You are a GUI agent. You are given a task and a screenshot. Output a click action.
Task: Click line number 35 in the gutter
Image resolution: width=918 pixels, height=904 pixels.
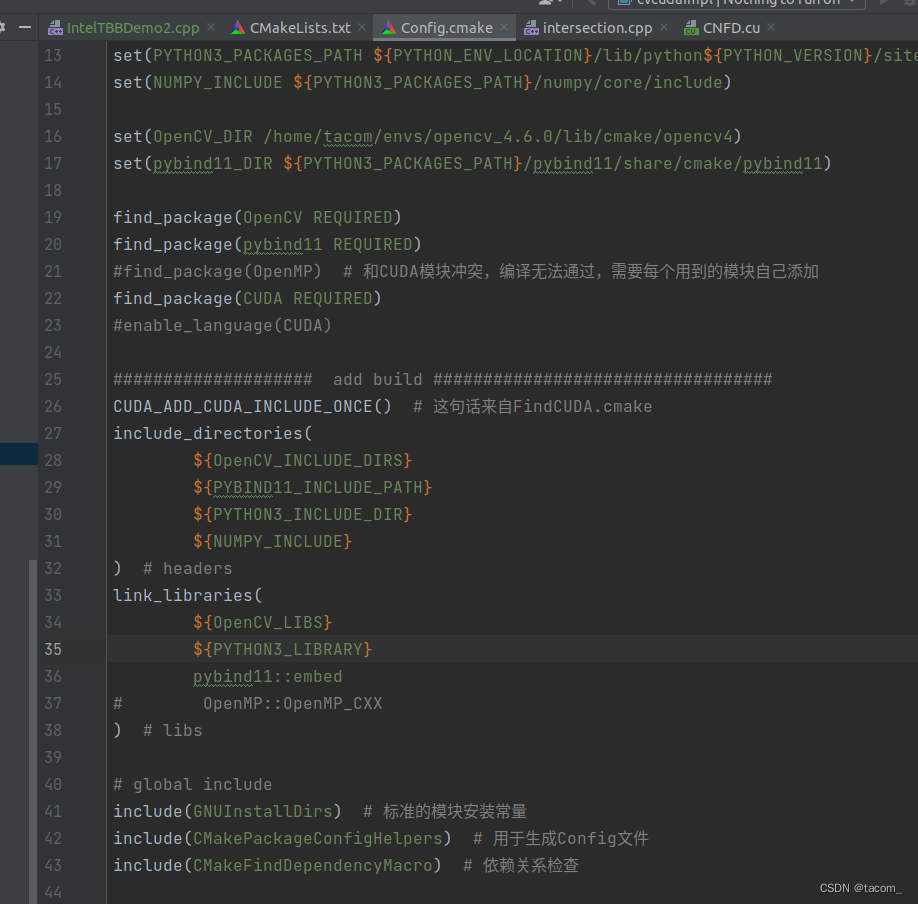(x=53, y=649)
